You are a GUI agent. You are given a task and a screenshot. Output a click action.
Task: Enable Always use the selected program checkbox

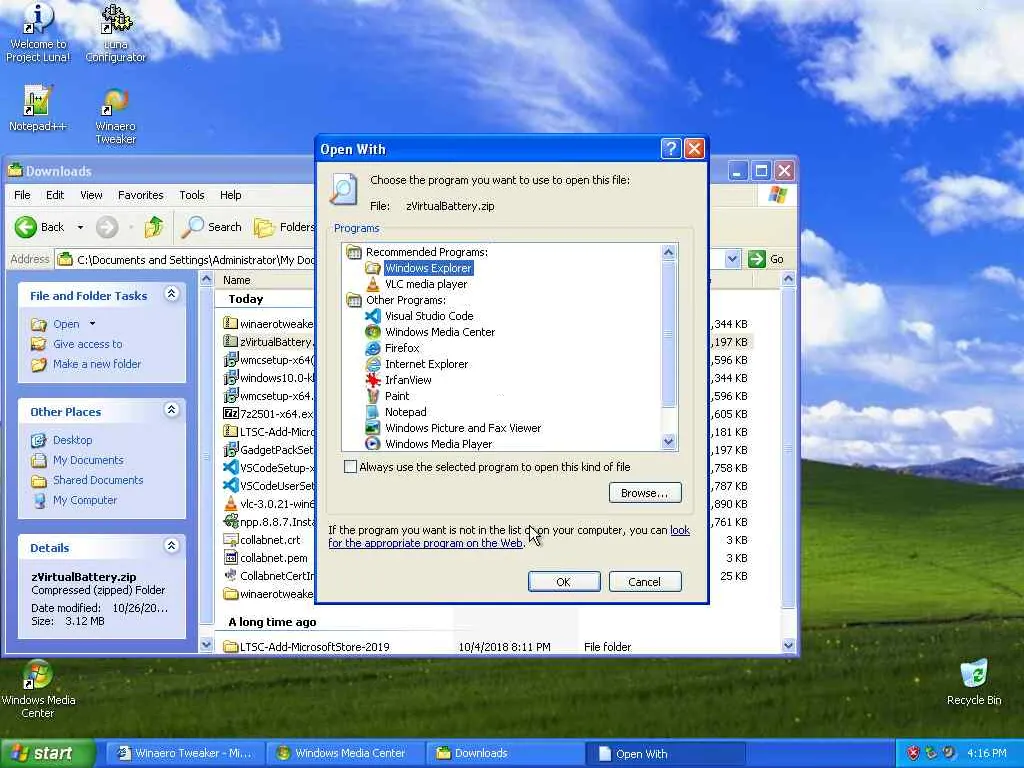point(351,467)
